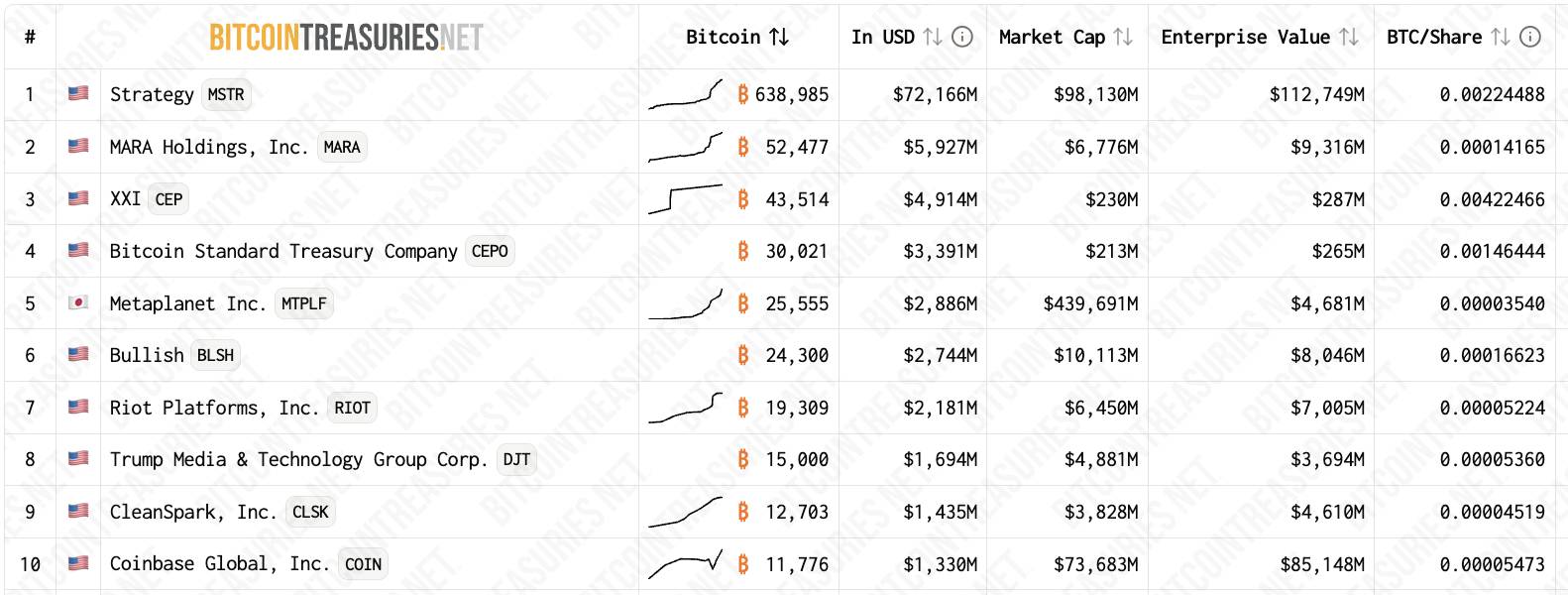Image resolution: width=1568 pixels, height=595 pixels.
Task: Click the Japan flag beside Metaplanet
Action: pyautogui.click(x=78, y=302)
